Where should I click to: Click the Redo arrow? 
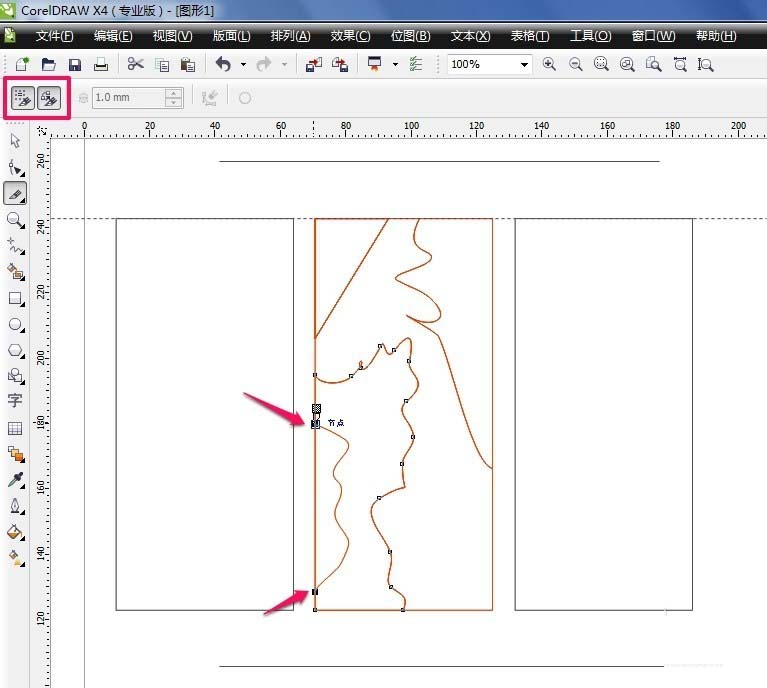click(x=264, y=64)
